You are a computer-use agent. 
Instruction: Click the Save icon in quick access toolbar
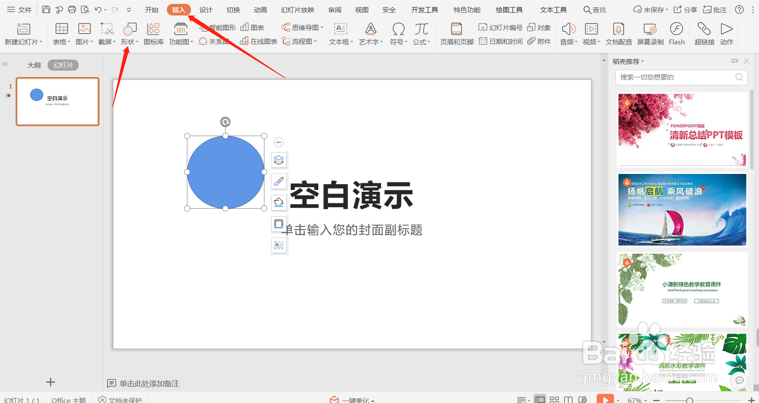click(46, 10)
